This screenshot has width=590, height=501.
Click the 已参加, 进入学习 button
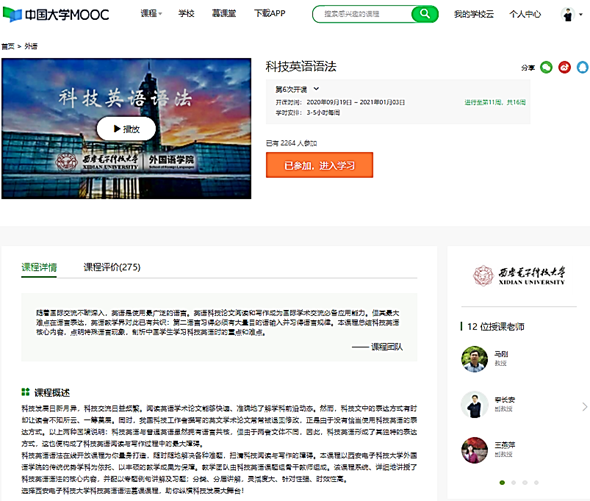coord(319,165)
